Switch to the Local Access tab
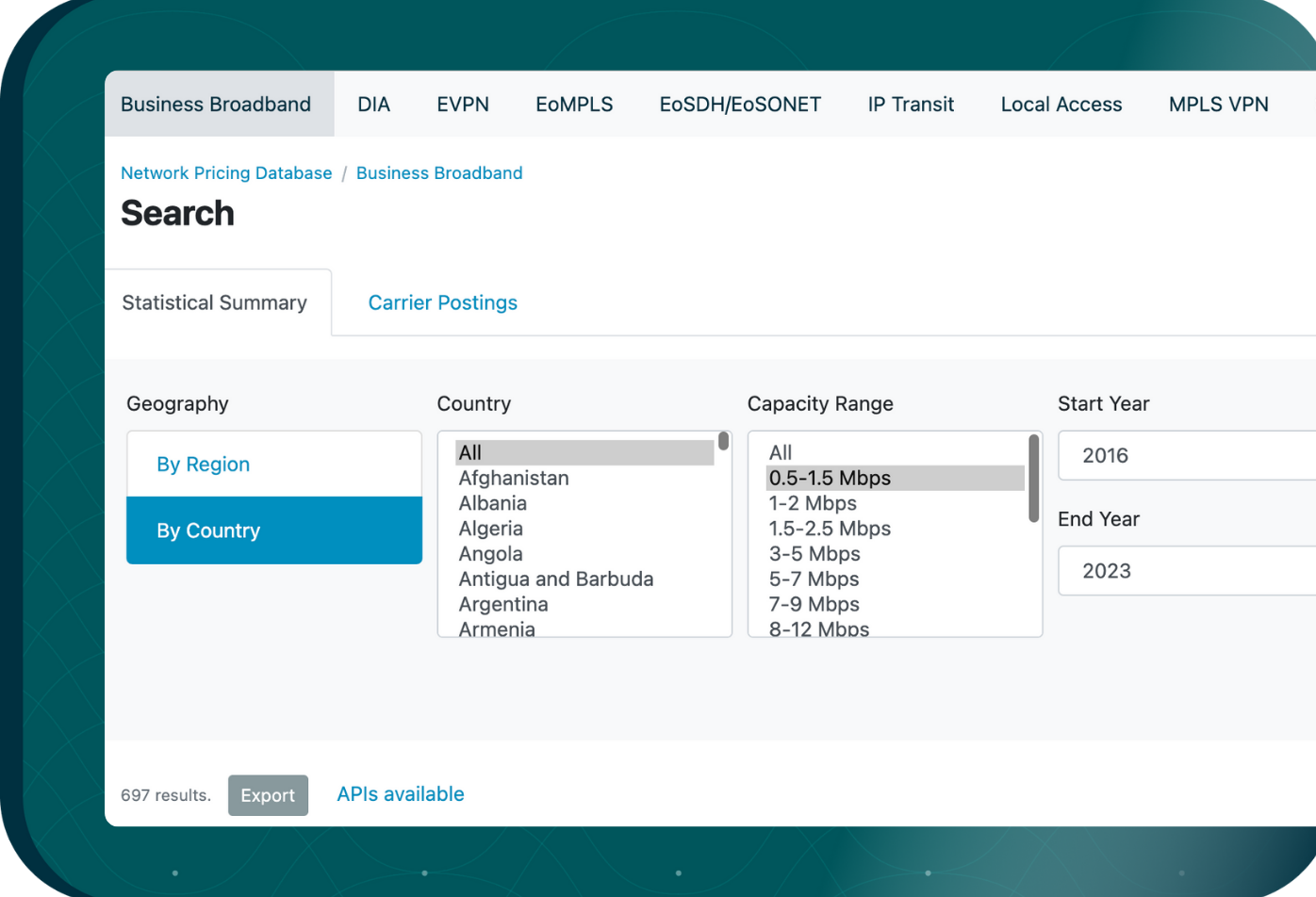Screen dimensions: 1316x897 (1061, 105)
